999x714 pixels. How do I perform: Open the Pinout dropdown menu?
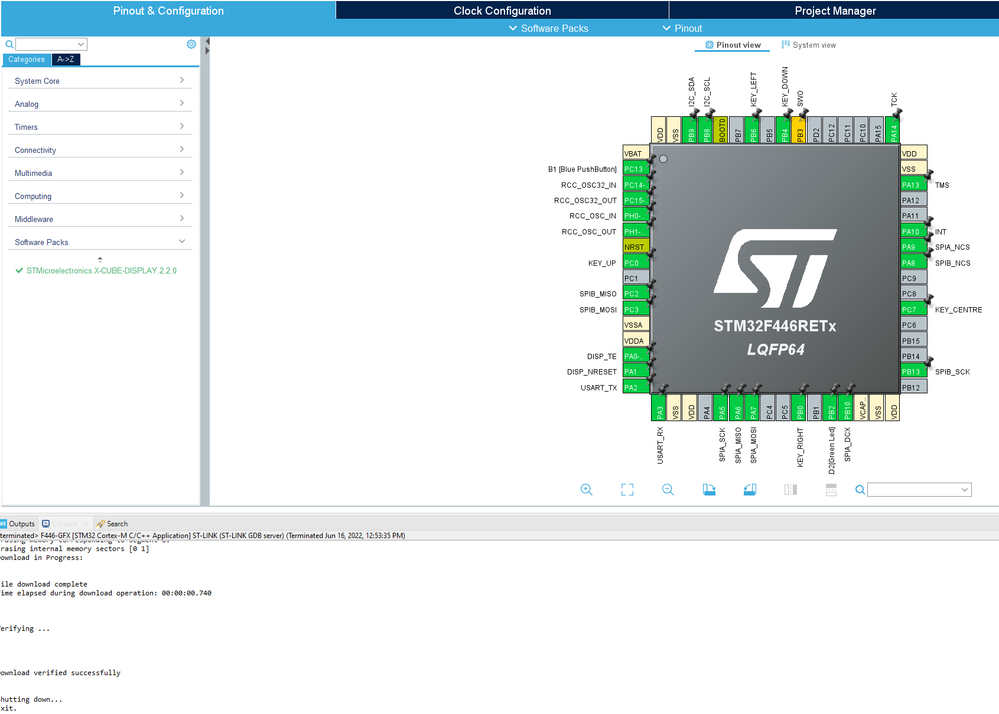point(682,28)
